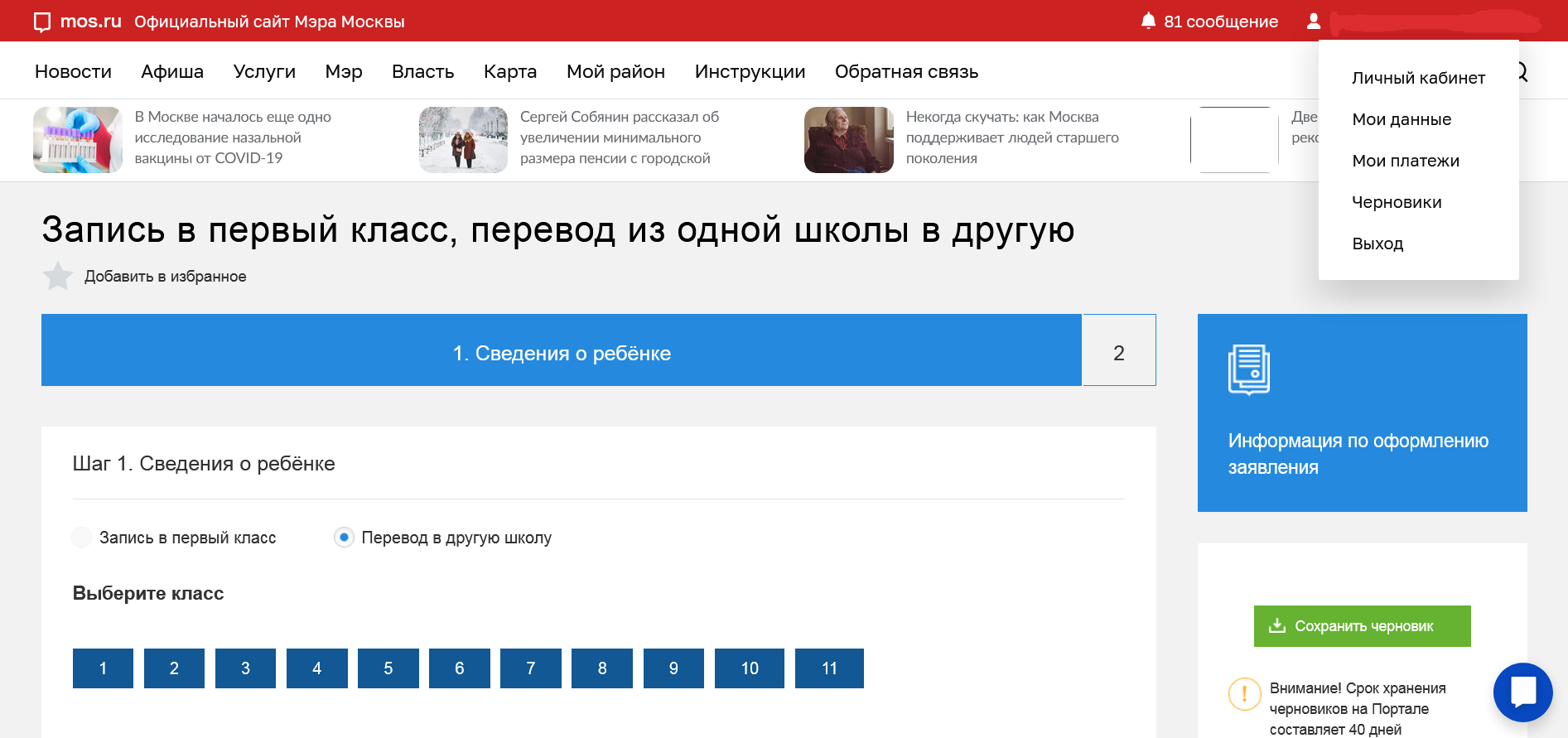Click the user profile icon
Image resolution: width=1568 pixels, height=738 pixels.
click(x=1314, y=21)
